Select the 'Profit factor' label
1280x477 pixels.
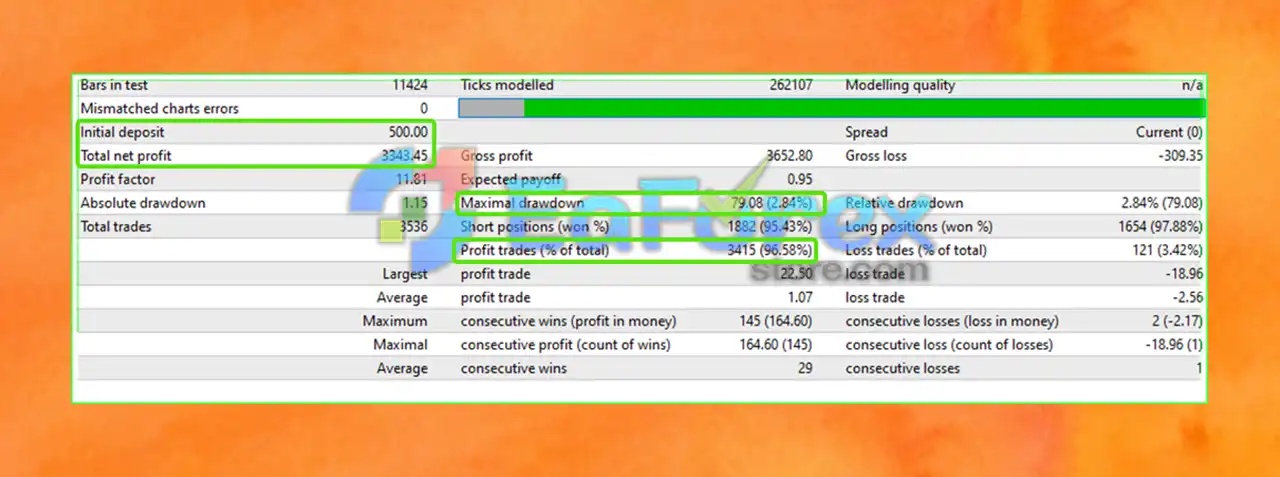click(x=119, y=180)
